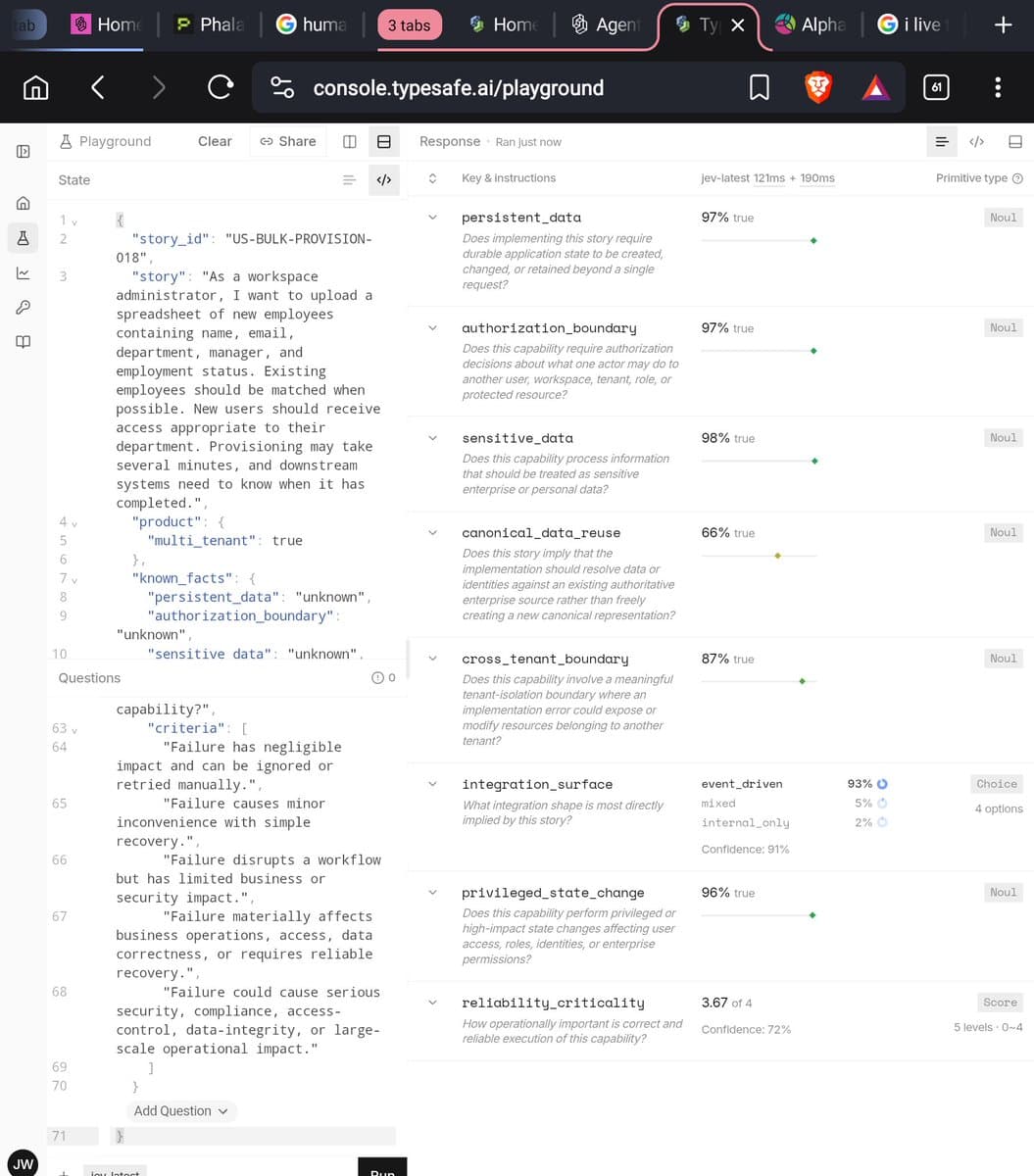1034x1176 pixels.
Task: Click into the State JSON editor story text
Action: pyautogui.click(x=246, y=390)
